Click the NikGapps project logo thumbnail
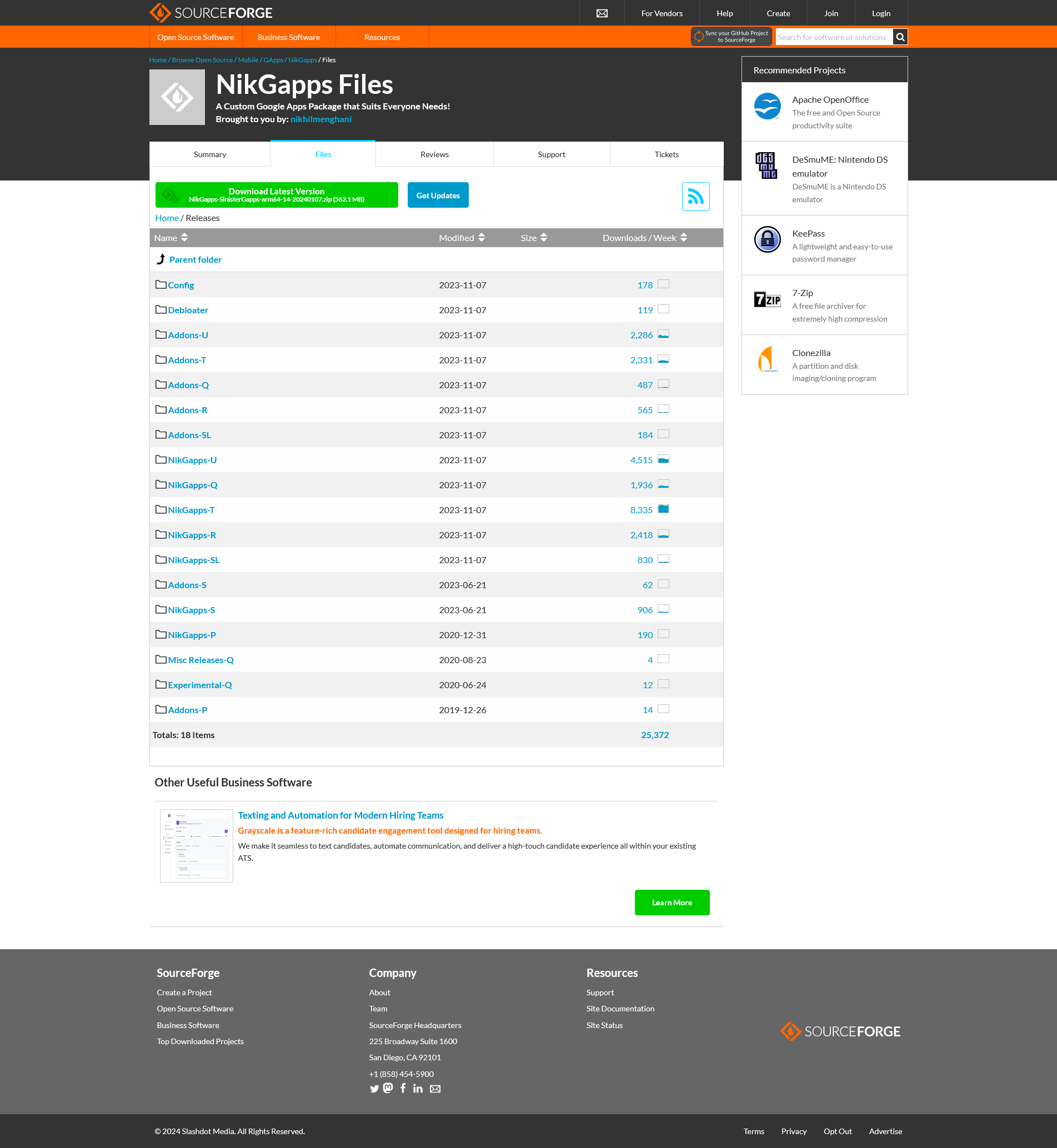This screenshot has height=1148, width=1057. pyautogui.click(x=177, y=97)
